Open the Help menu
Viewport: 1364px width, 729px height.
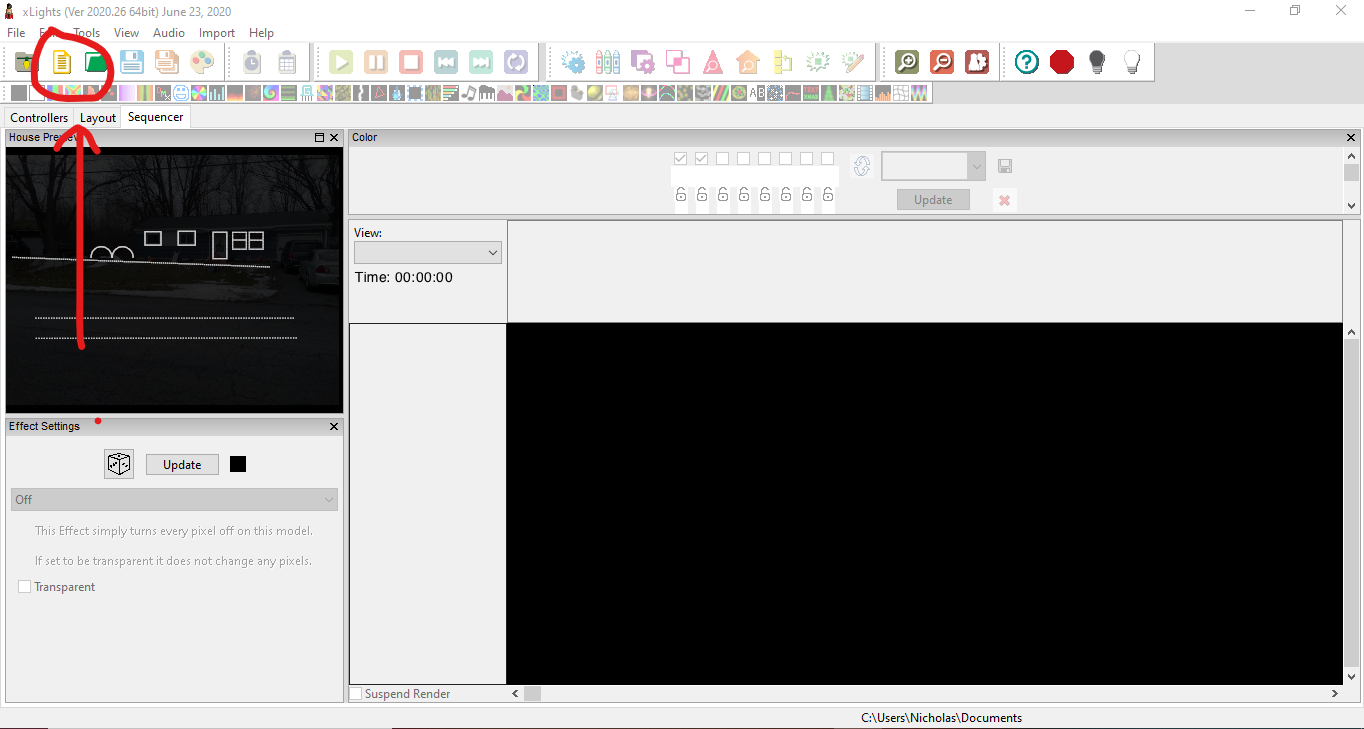261,33
